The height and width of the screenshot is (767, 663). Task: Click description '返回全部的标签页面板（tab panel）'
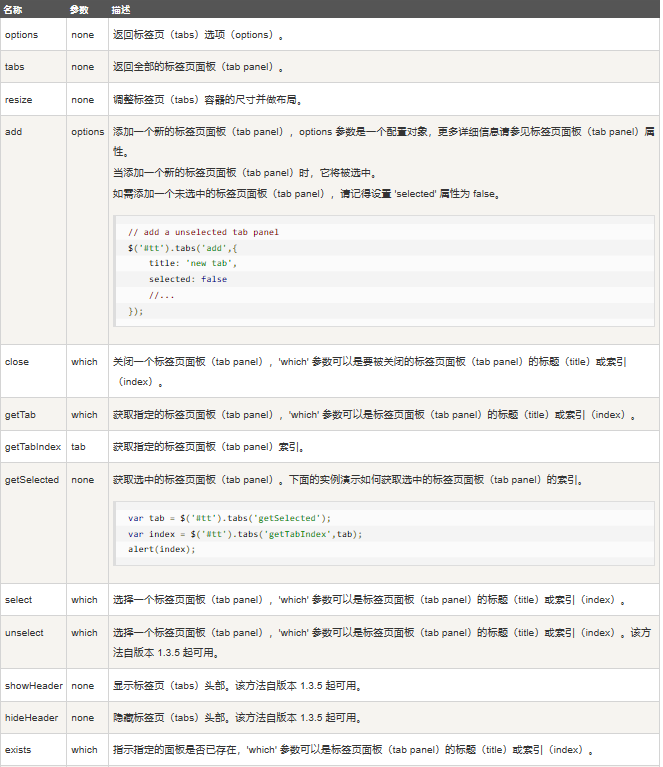coord(198,67)
